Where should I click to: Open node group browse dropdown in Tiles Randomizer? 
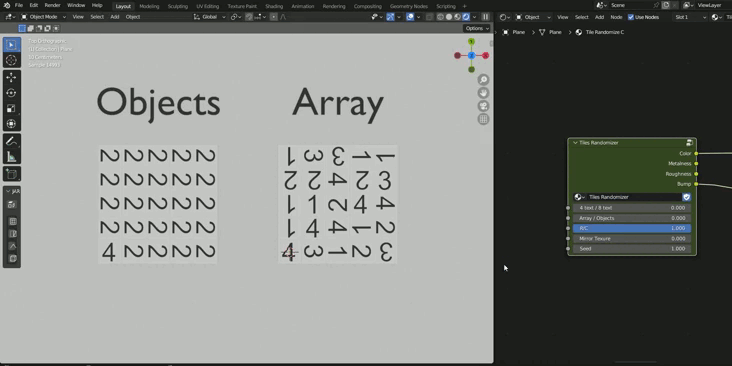[x=579, y=197]
